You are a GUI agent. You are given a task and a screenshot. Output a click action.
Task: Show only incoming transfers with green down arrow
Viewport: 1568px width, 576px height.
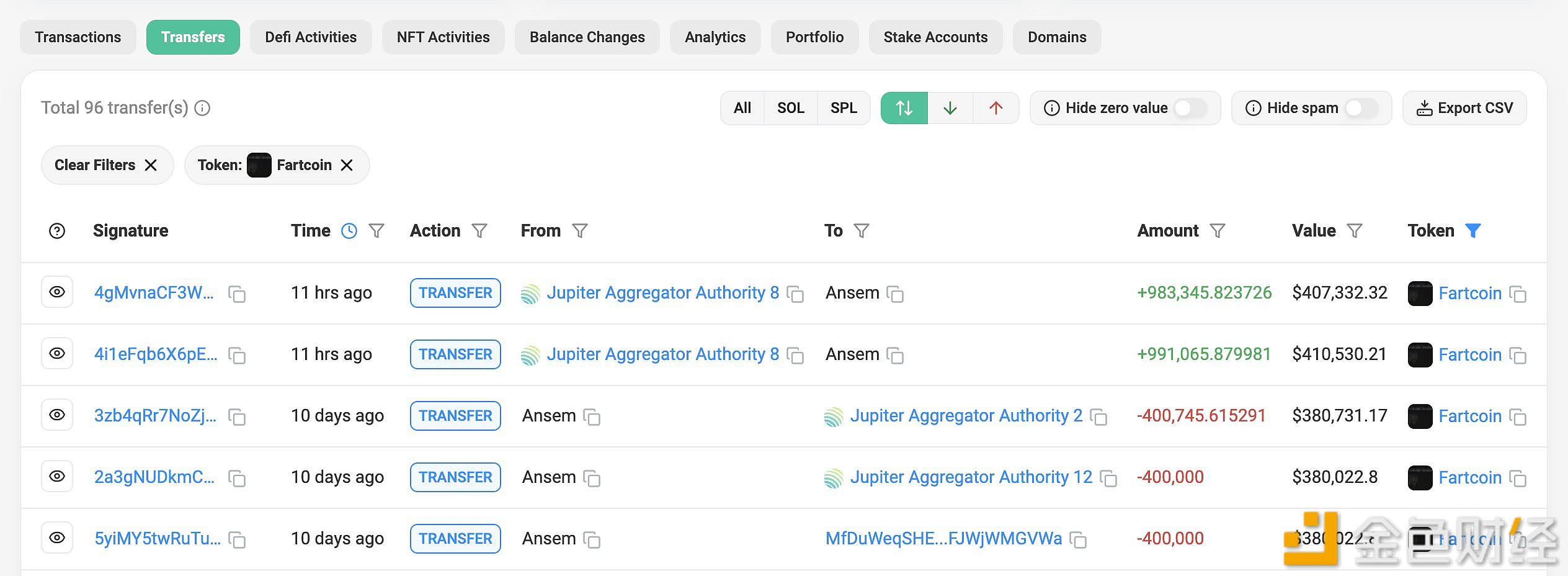(950, 108)
